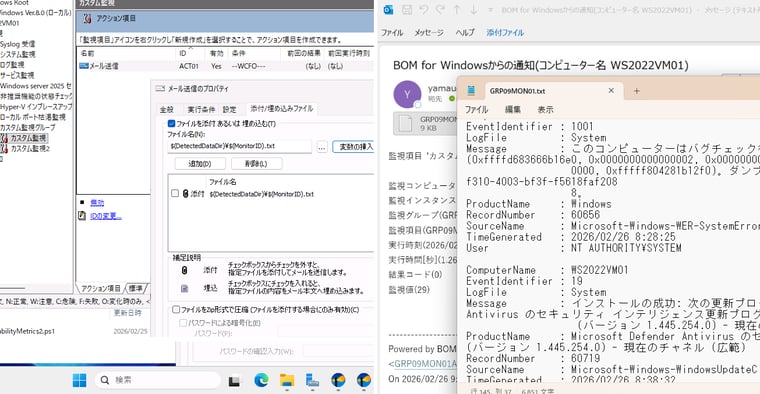760x394 pixels.
Task: Open ファイル menu in Outlook window
Action: click(392, 32)
